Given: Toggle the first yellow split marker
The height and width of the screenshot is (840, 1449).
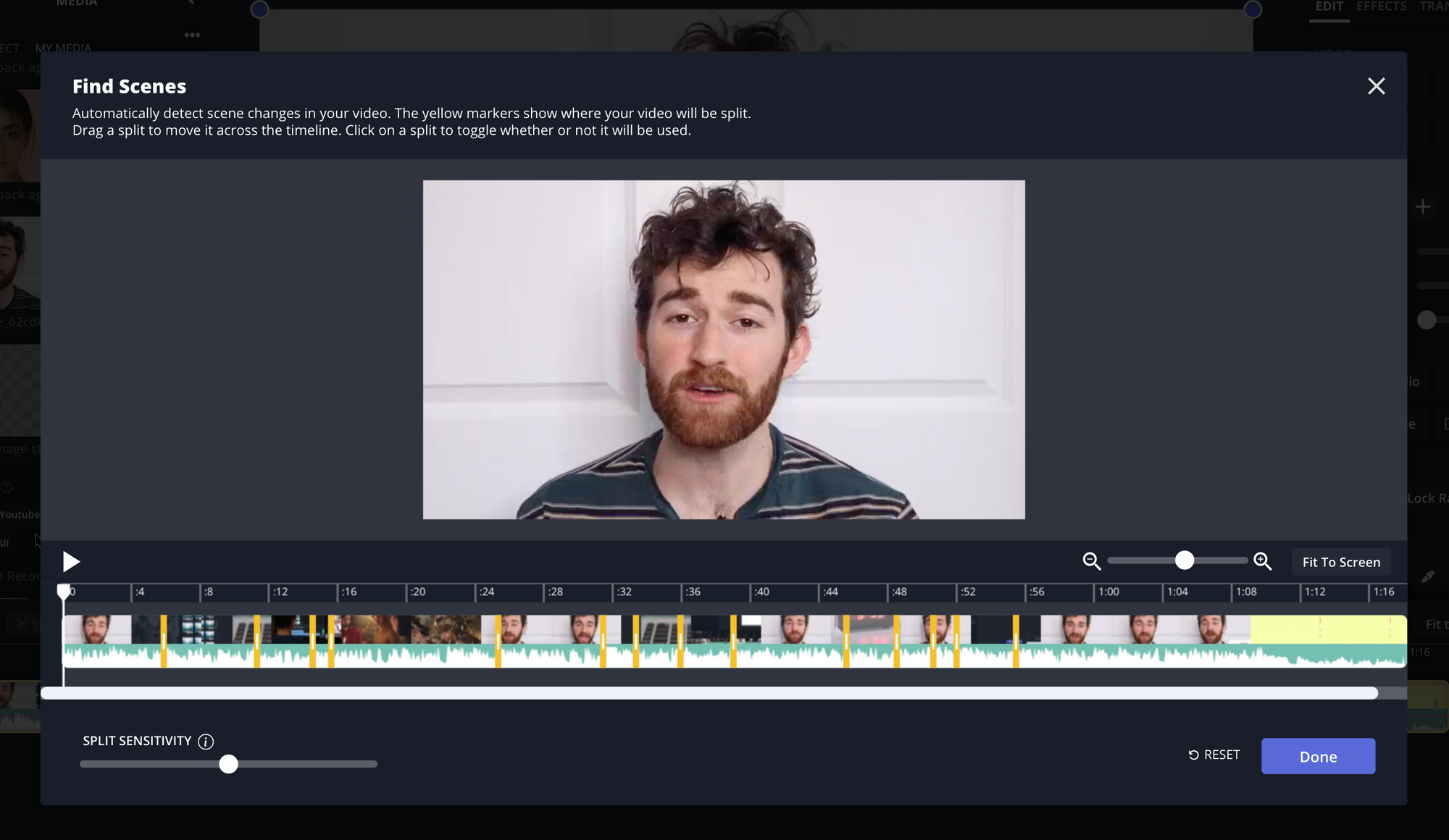Looking at the screenshot, I should click(164, 641).
